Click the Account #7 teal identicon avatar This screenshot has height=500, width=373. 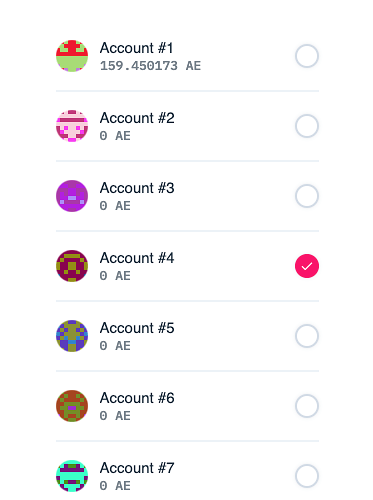(72, 476)
